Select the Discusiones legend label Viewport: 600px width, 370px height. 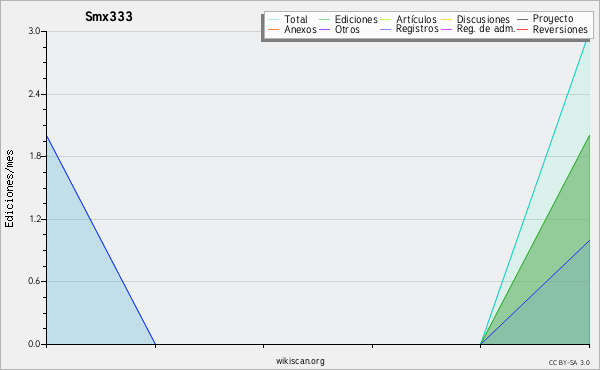tap(483, 20)
